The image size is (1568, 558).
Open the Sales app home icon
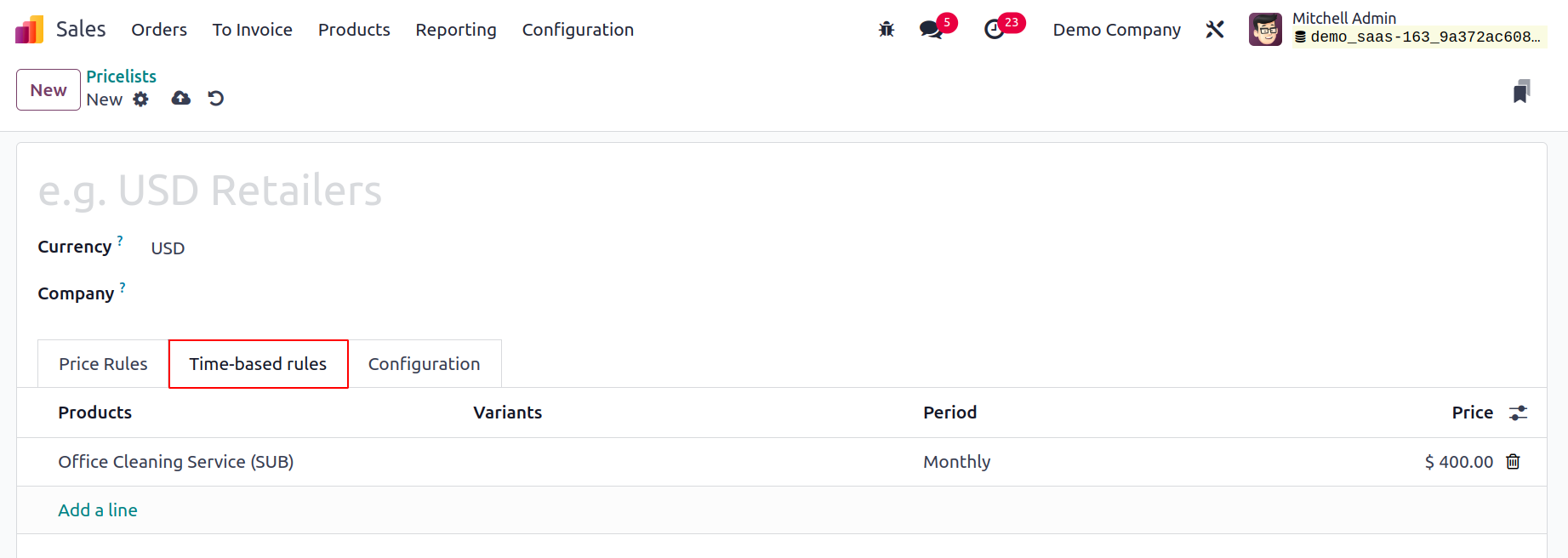[29, 30]
